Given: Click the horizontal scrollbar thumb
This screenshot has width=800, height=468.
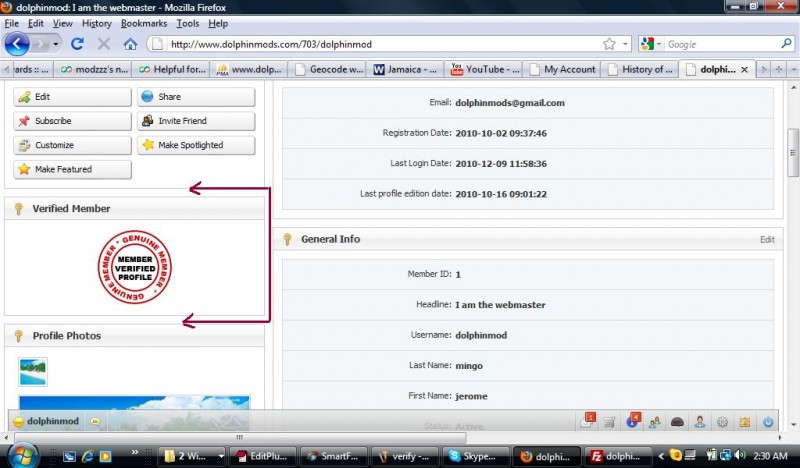Looking at the screenshot, I should (x=240, y=437).
